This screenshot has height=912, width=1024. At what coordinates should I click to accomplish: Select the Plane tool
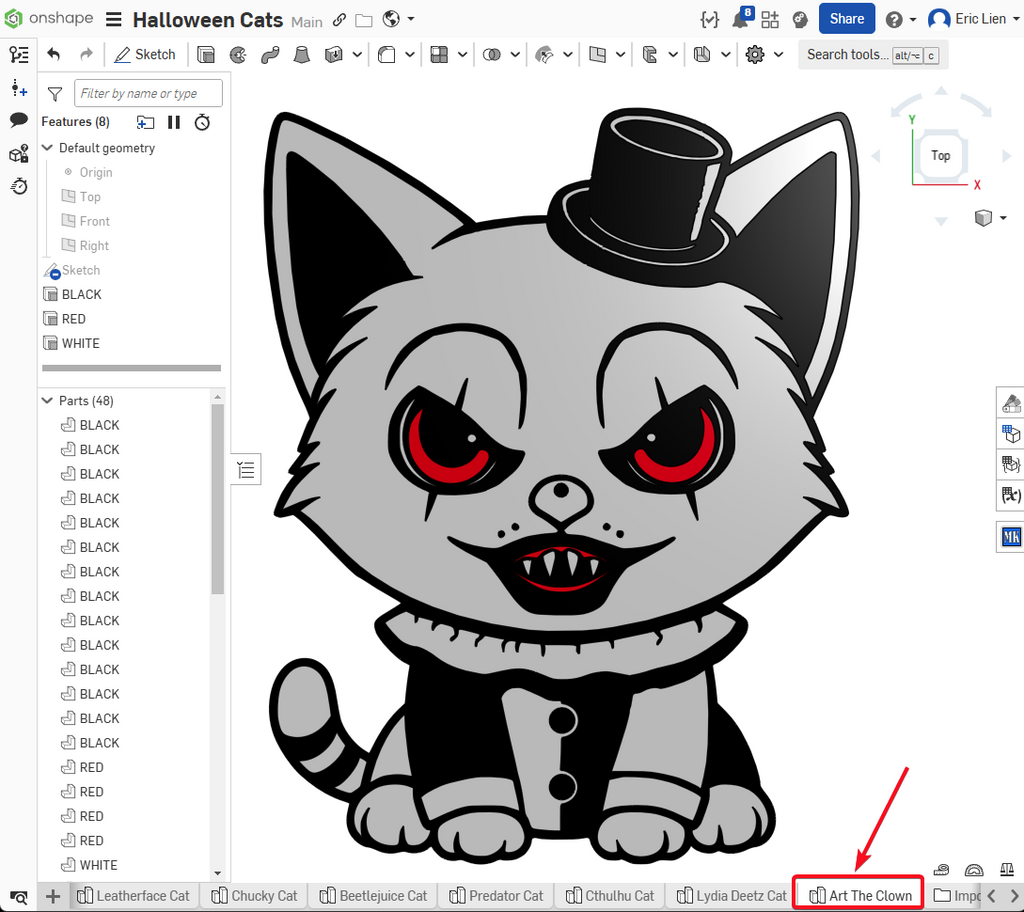(x=597, y=54)
